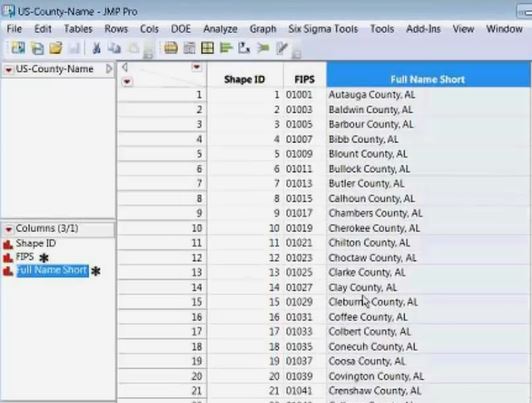
Task: Click the yellow window icon in toolbar
Action: 171,48
